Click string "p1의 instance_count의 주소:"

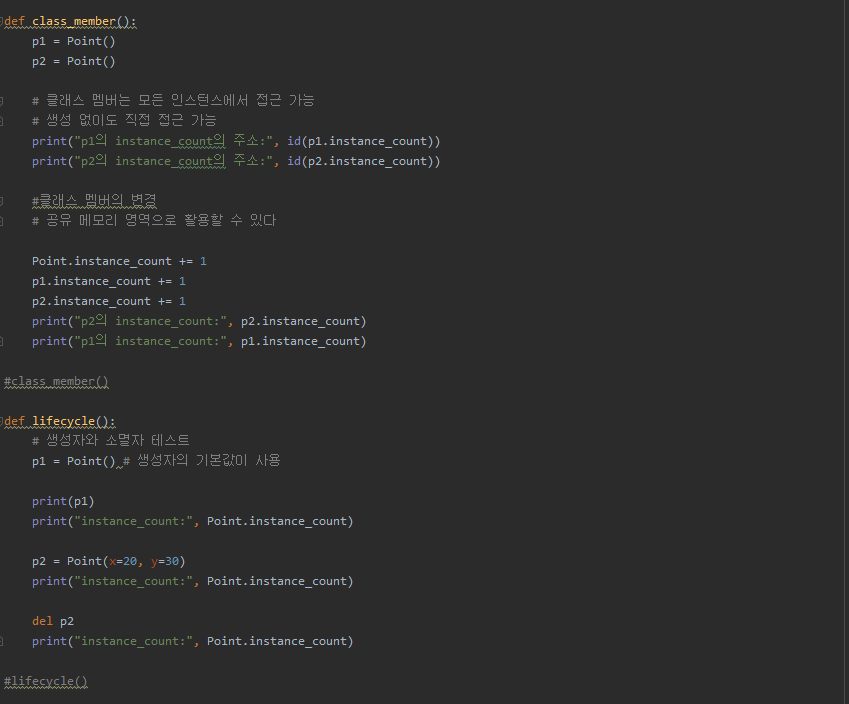tap(173, 141)
